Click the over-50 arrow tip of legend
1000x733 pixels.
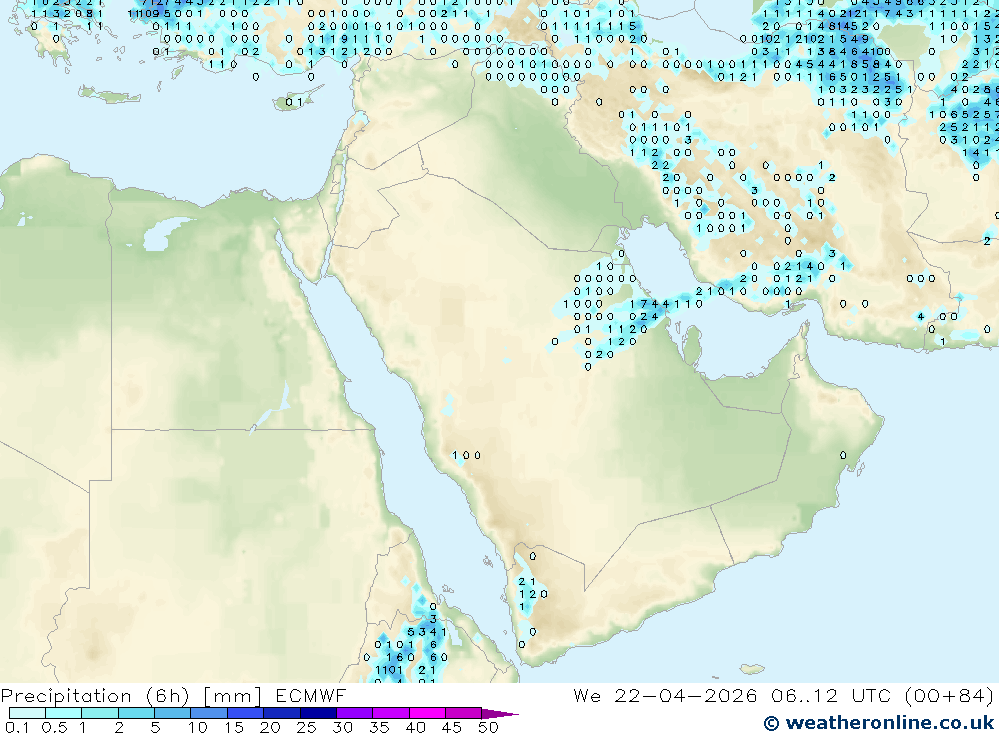pyautogui.click(x=499, y=714)
